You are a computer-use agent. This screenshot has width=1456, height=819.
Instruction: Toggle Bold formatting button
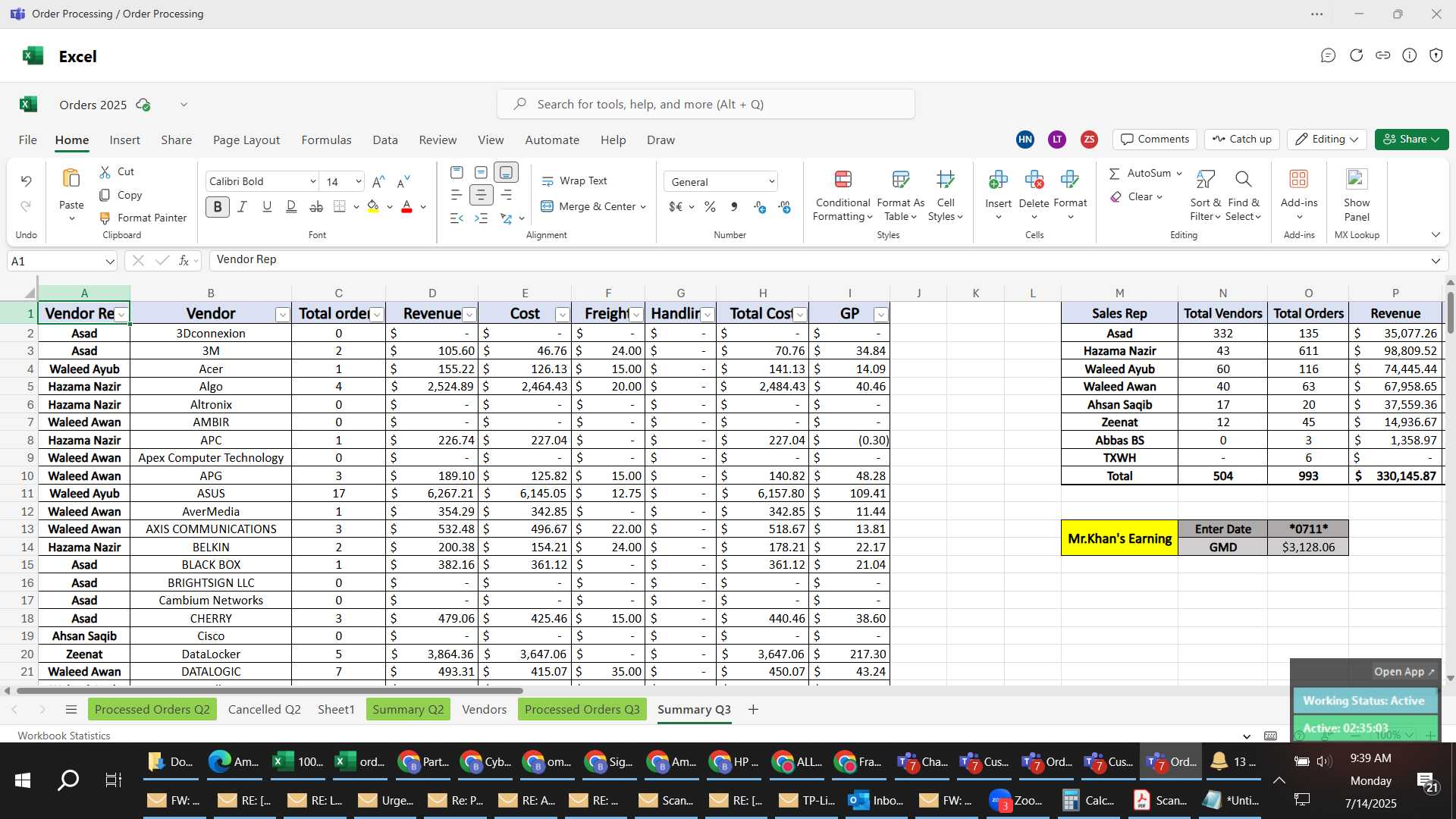[218, 206]
